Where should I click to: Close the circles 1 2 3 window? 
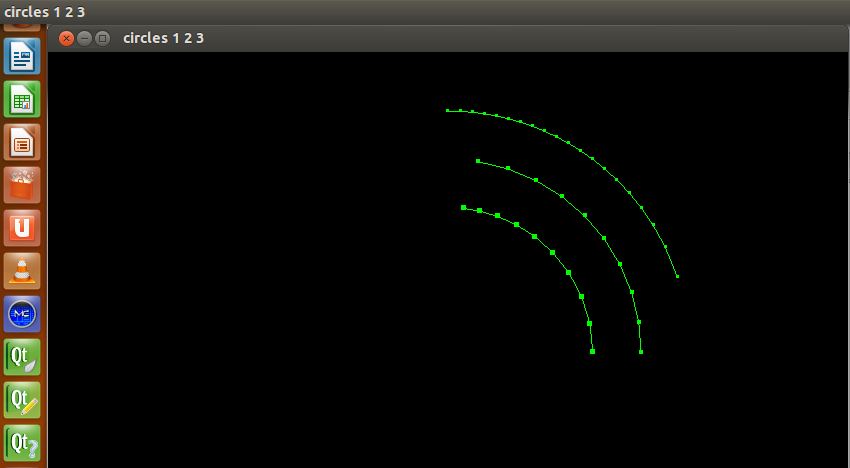[x=67, y=38]
